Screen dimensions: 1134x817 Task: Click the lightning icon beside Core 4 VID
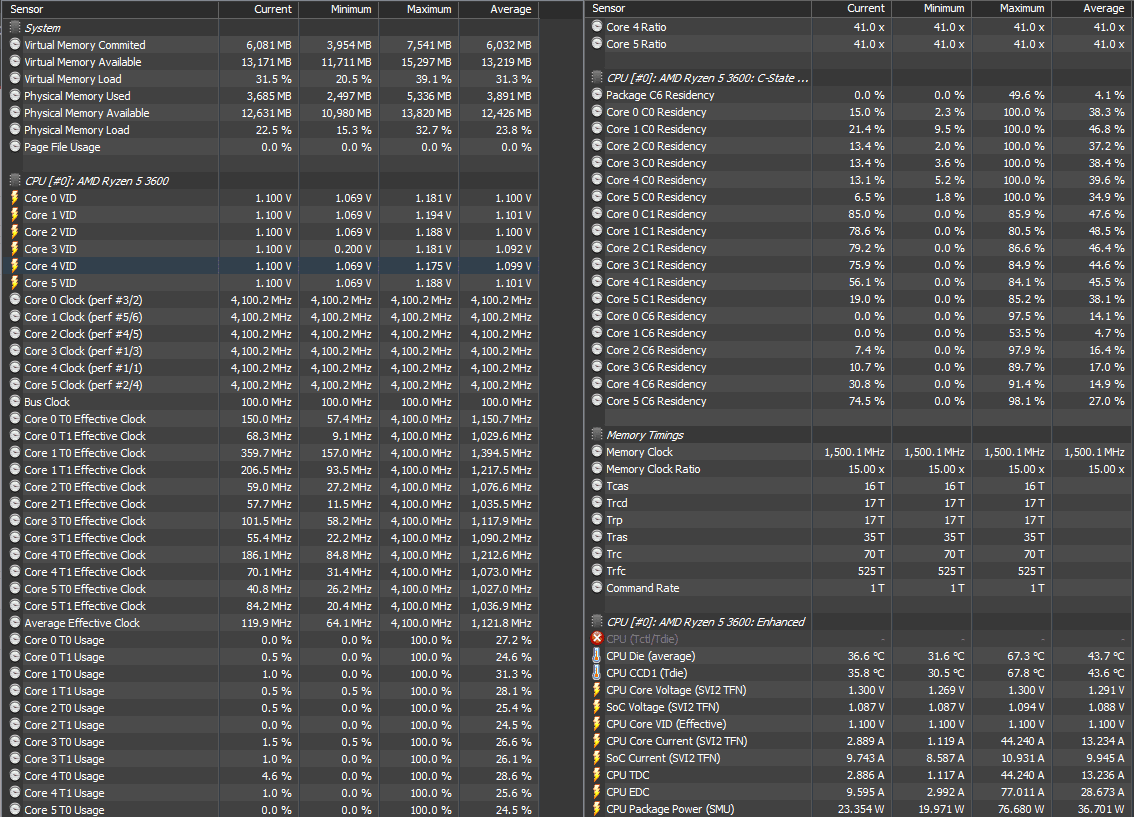point(14,265)
